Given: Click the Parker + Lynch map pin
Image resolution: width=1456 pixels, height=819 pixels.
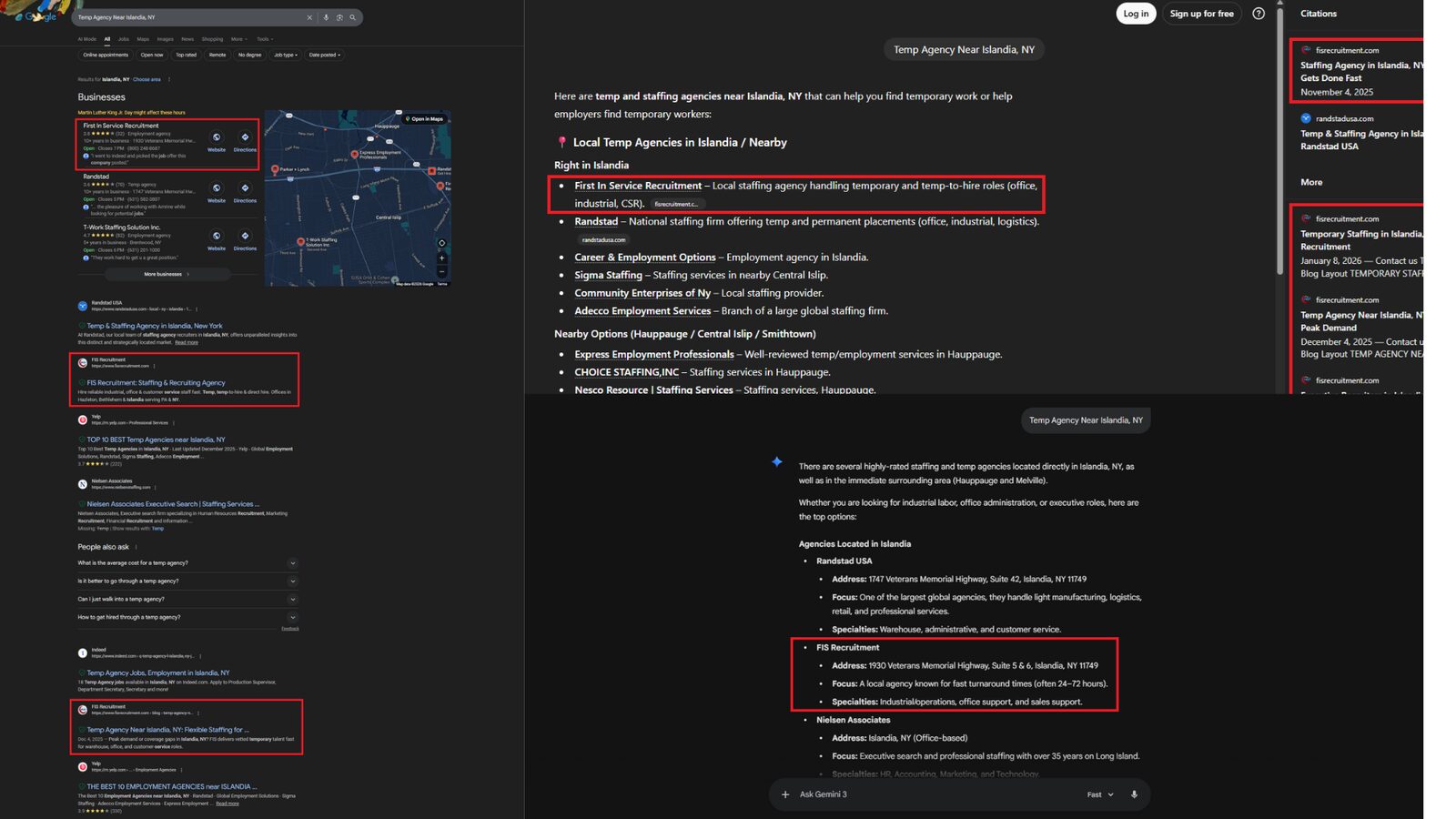Looking at the screenshot, I should (x=276, y=168).
